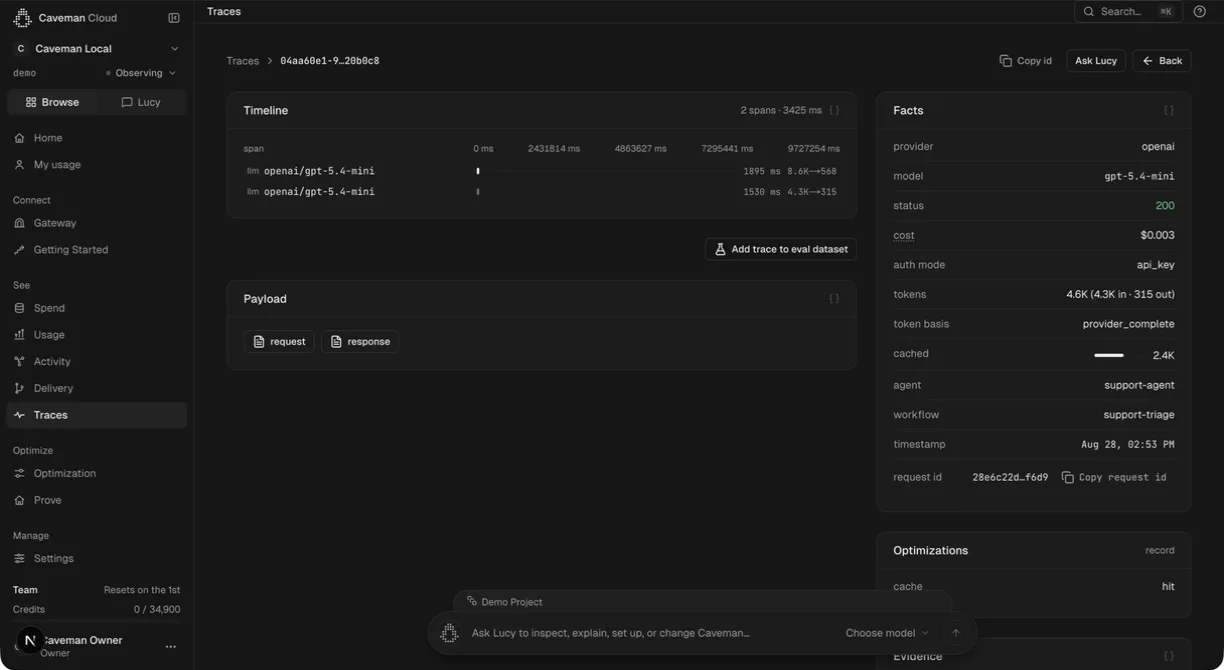Click Add trace to eval dataset
Viewport: 1224px width, 670px height.
[x=781, y=249]
